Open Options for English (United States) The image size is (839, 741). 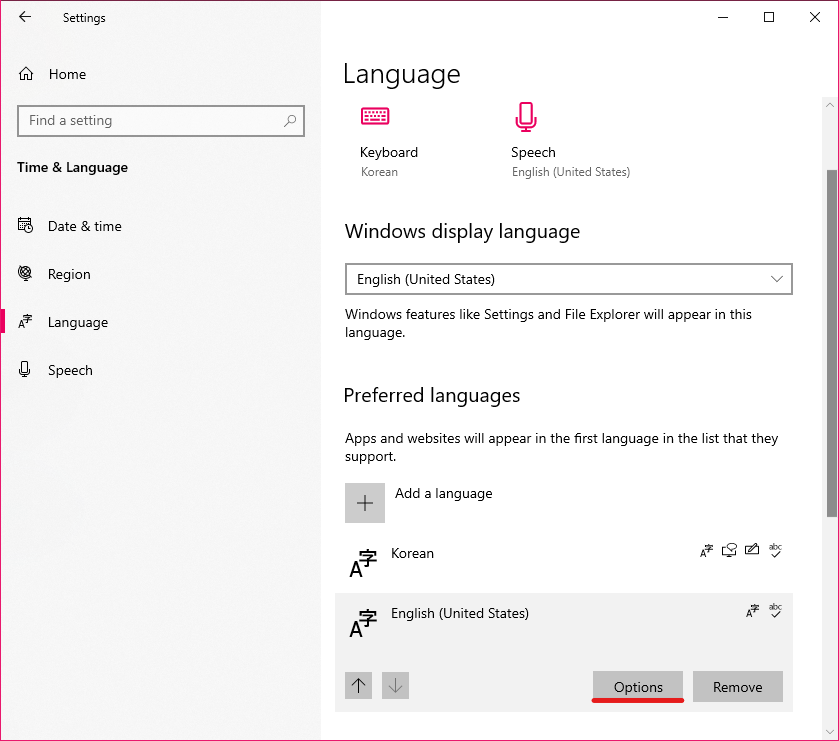(x=638, y=686)
